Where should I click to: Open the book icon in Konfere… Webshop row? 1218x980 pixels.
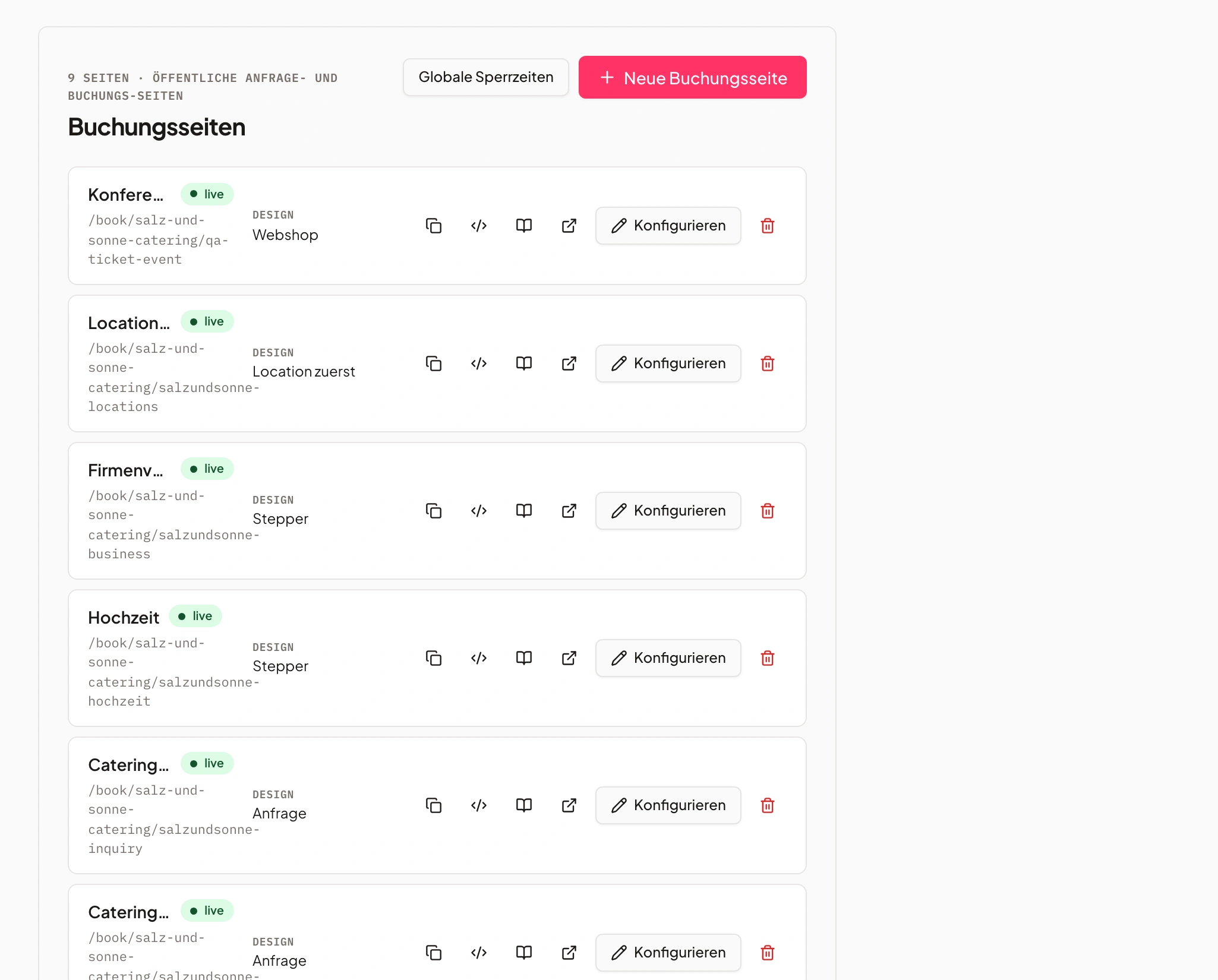[x=524, y=226]
